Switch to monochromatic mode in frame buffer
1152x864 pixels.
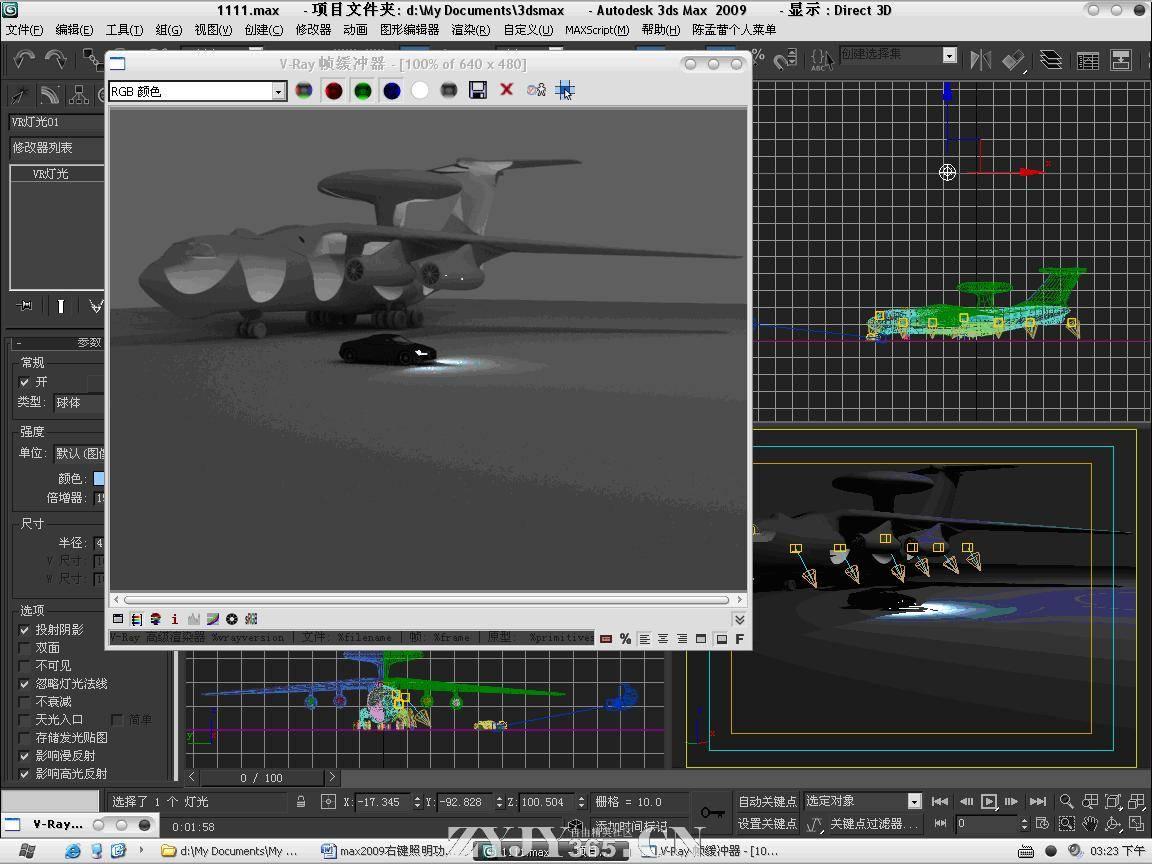click(448, 90)
